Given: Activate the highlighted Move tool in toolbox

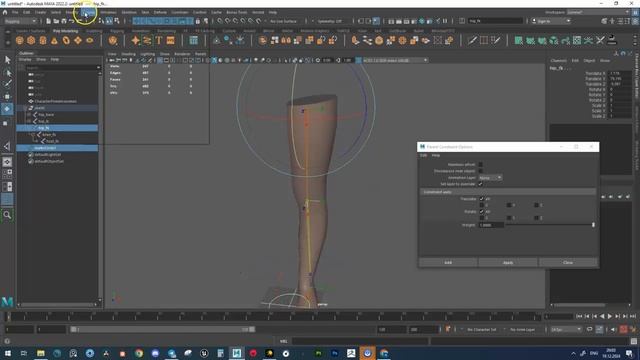Looking at the screenshot, I should coord(7,109).
